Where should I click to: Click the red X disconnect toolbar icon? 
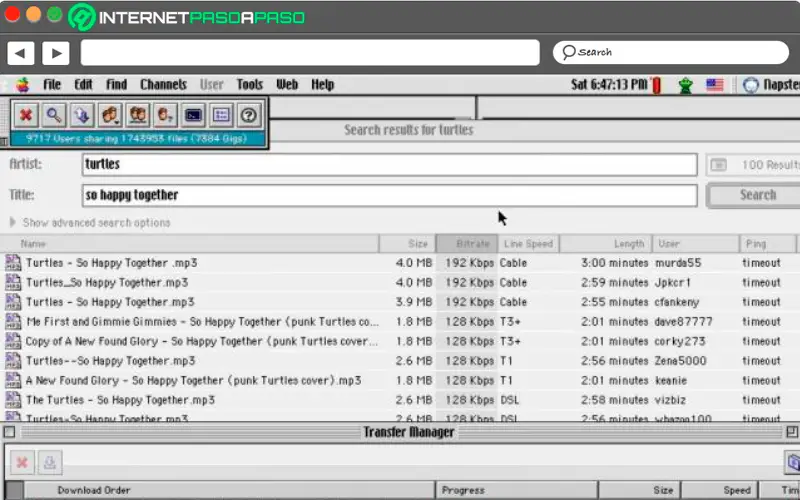coord(26,115)
